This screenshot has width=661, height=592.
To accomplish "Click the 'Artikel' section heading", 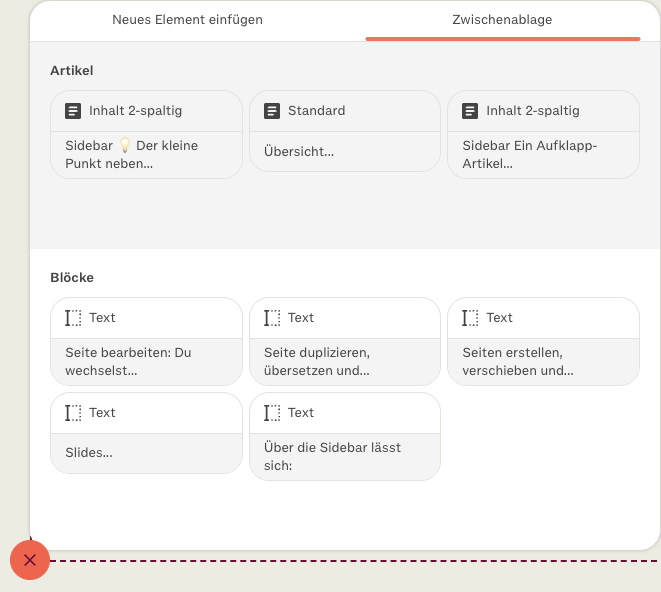I will 72,70.
